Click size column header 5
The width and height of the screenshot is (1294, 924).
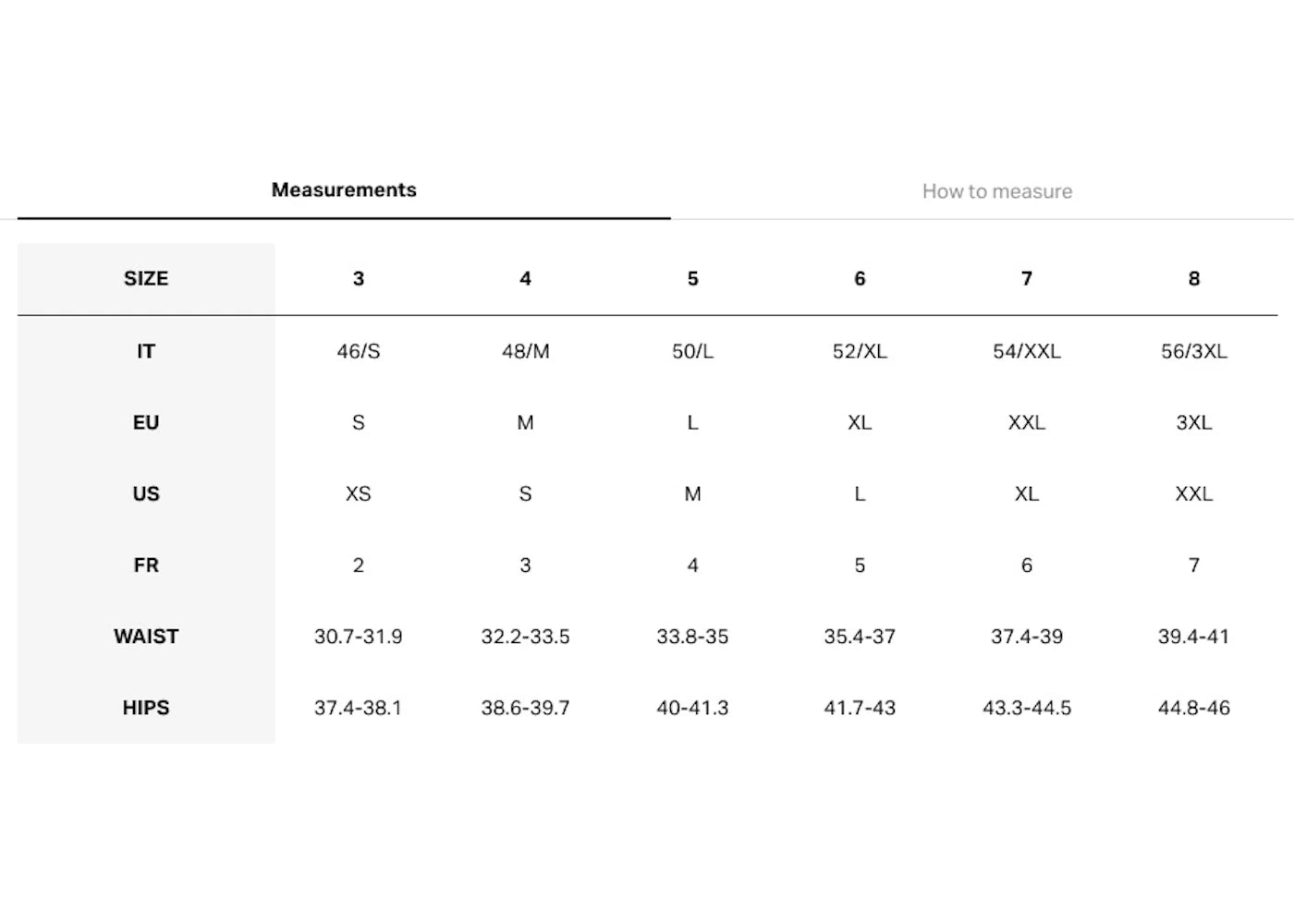(692, 279)
